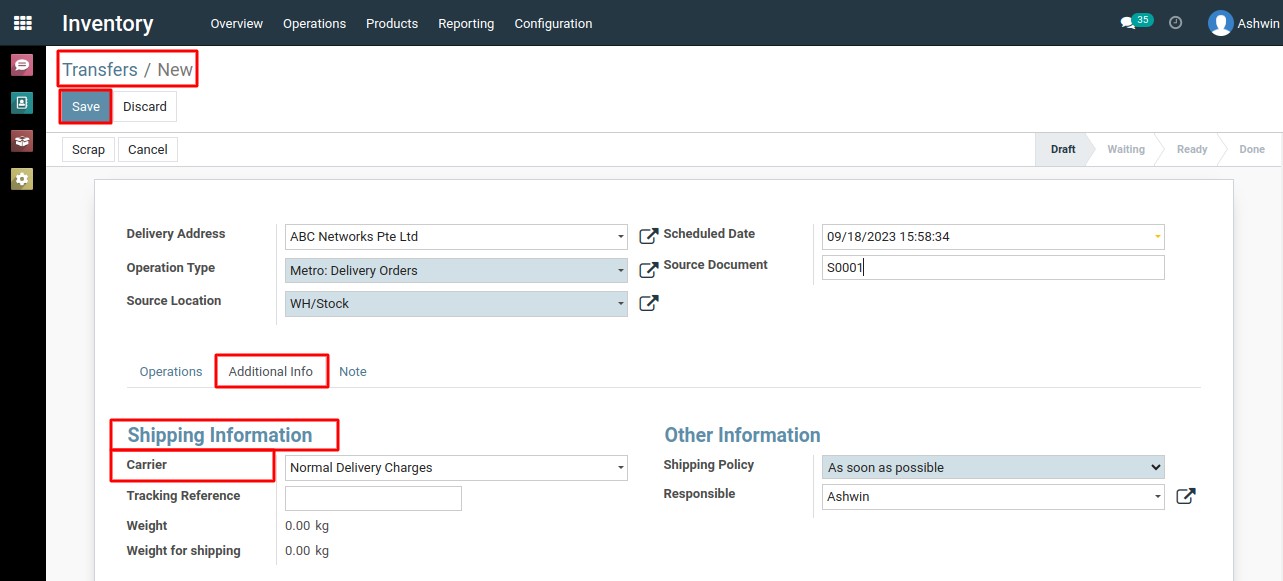Click the Ashwin username in header
Viewport: 1283px width, 581px height.
(1258, 23)
